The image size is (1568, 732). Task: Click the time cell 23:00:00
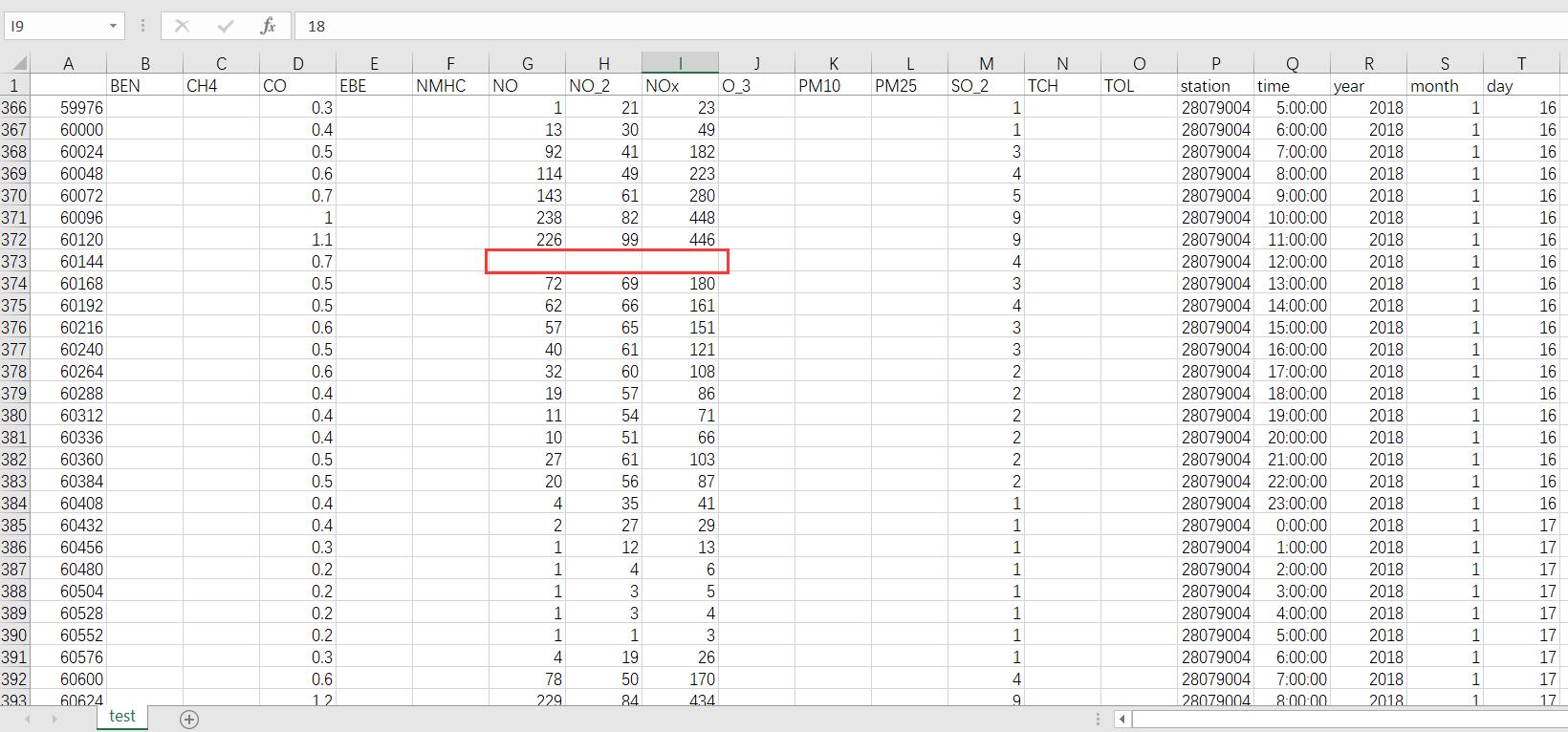[1292, 504]
